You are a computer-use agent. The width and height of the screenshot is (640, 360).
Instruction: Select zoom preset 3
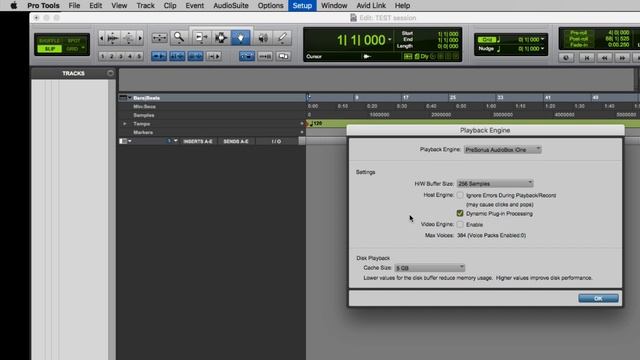click(x=121, y=56)
